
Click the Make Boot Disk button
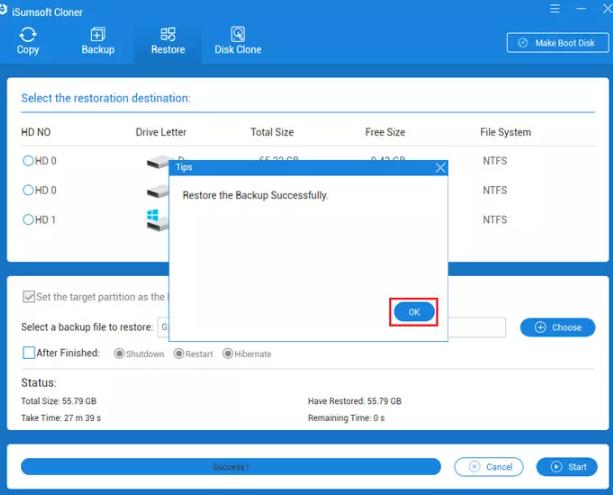[x=557, y=43]
